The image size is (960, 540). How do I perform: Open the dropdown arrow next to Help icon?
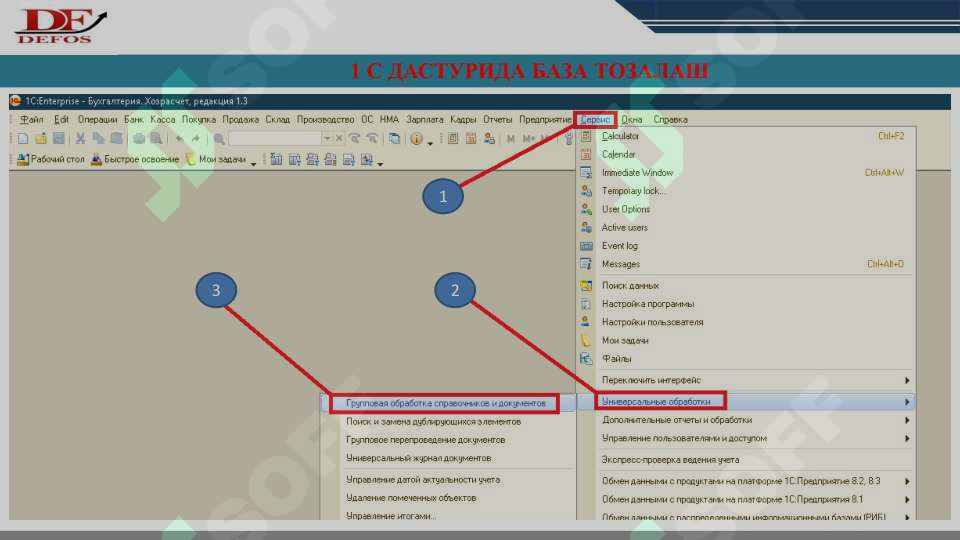tap(430, 143)
